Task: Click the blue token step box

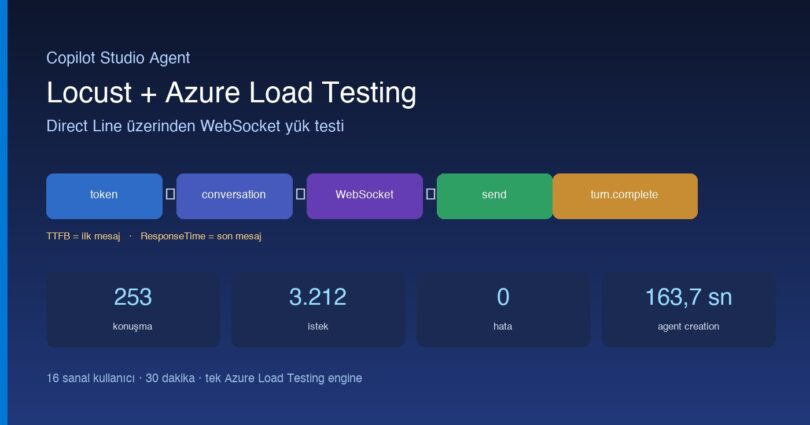Action: [x=104, y=196]
